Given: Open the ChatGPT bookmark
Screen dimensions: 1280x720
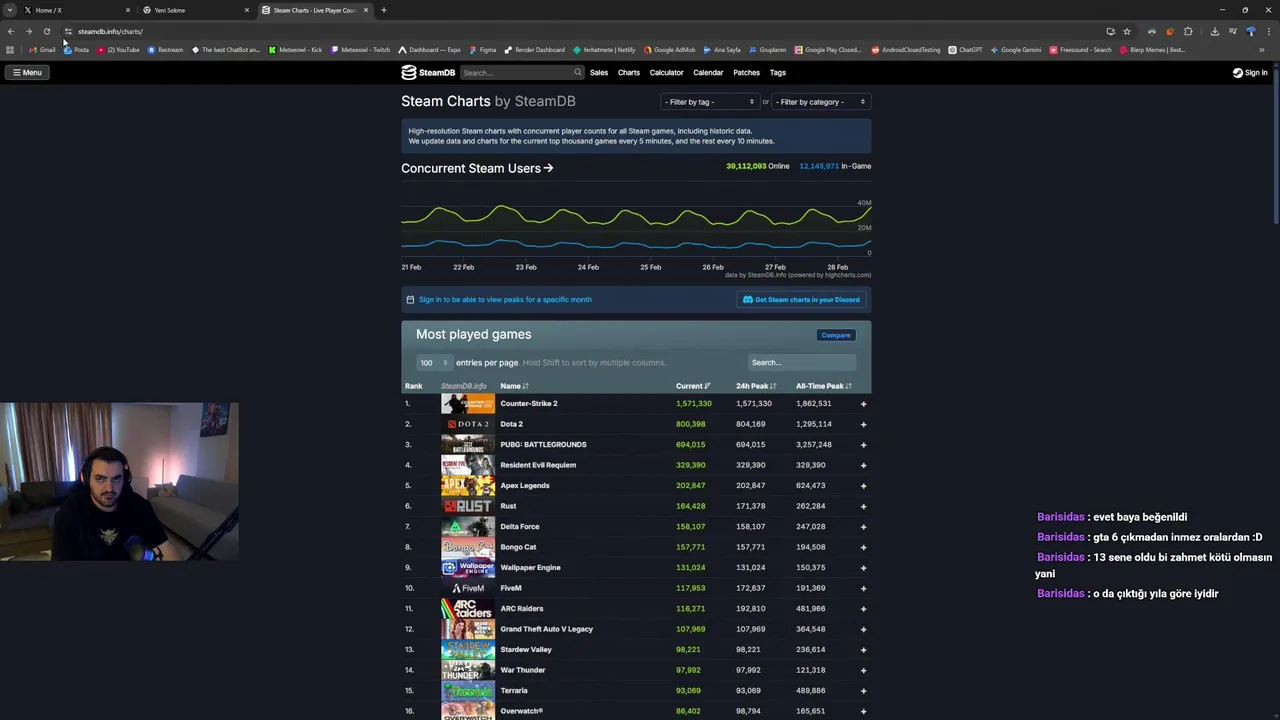Looking at the screenshot, I should click(x=965, y=50).
